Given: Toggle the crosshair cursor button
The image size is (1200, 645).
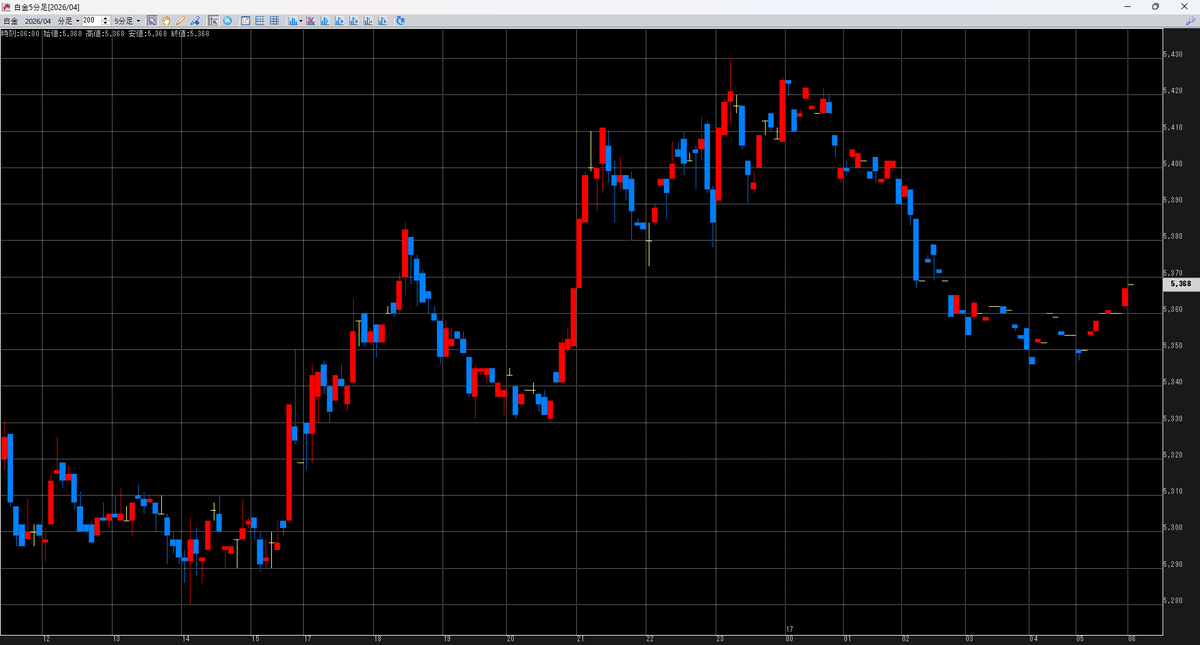Looking at the screenshot, I should point(214,20).
